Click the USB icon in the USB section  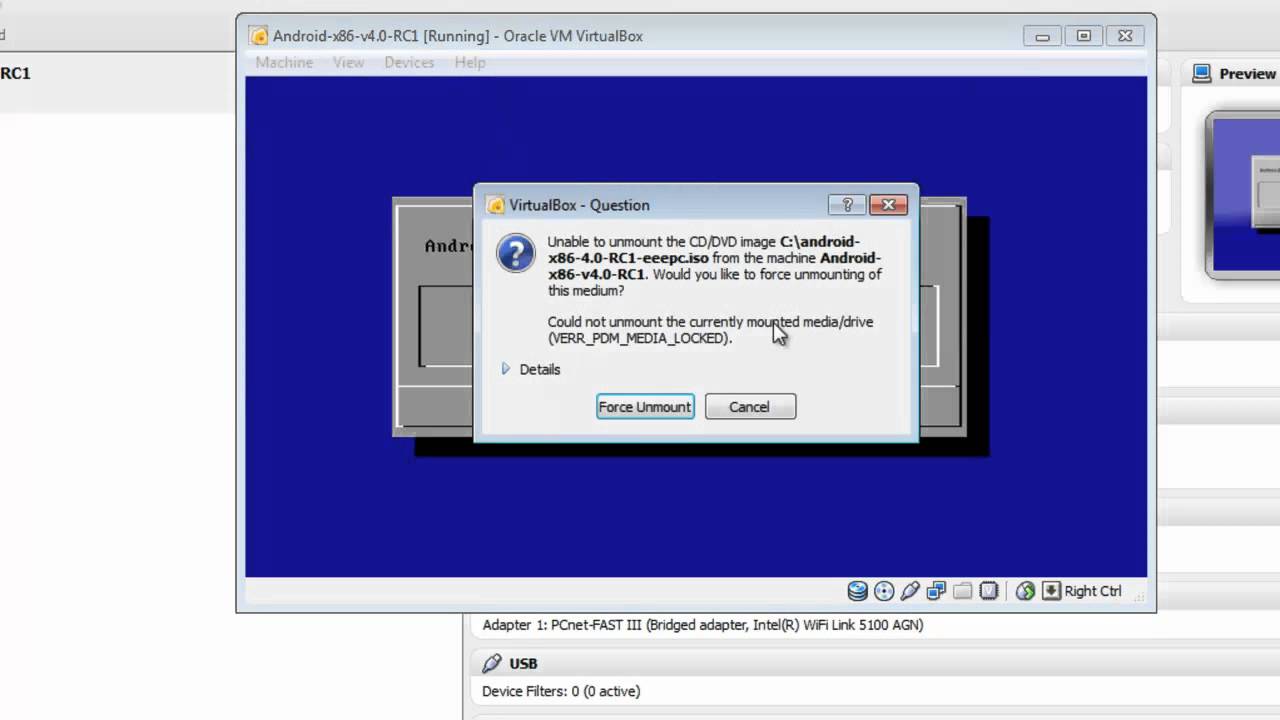coord(492,663)
